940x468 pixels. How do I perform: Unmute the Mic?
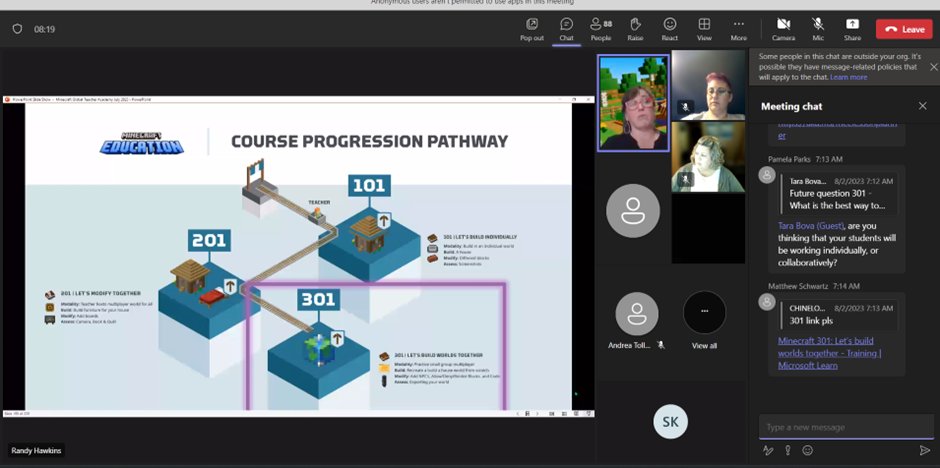point(818,29)
